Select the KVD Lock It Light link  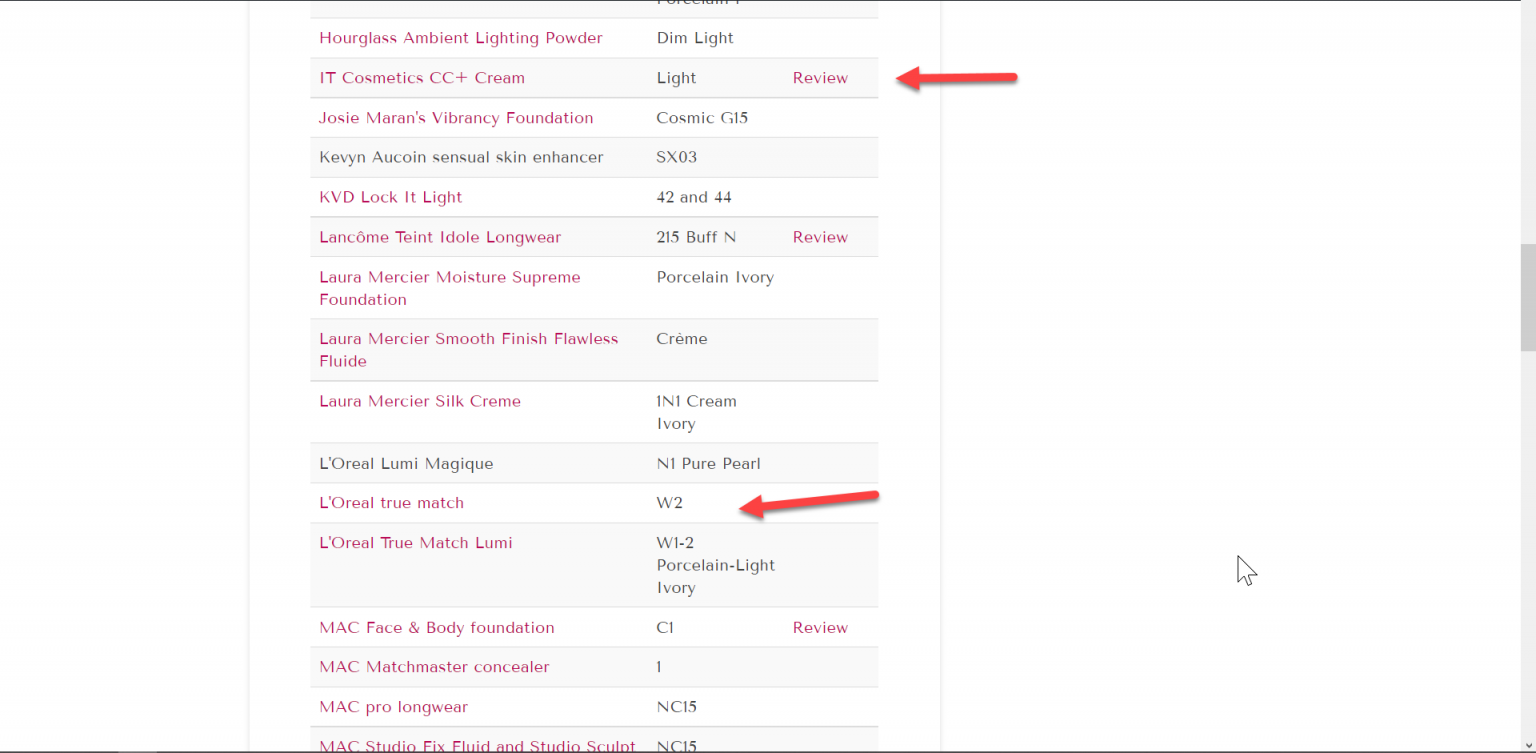pos(390,197)
